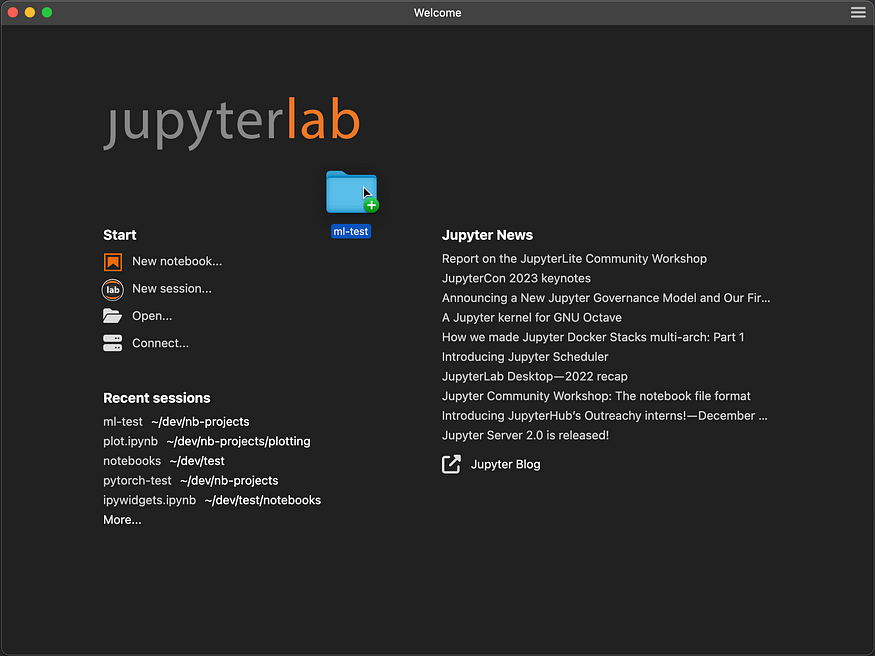Click the green zoom window button
The image size is (875, 656).
(x=47, y=12)
